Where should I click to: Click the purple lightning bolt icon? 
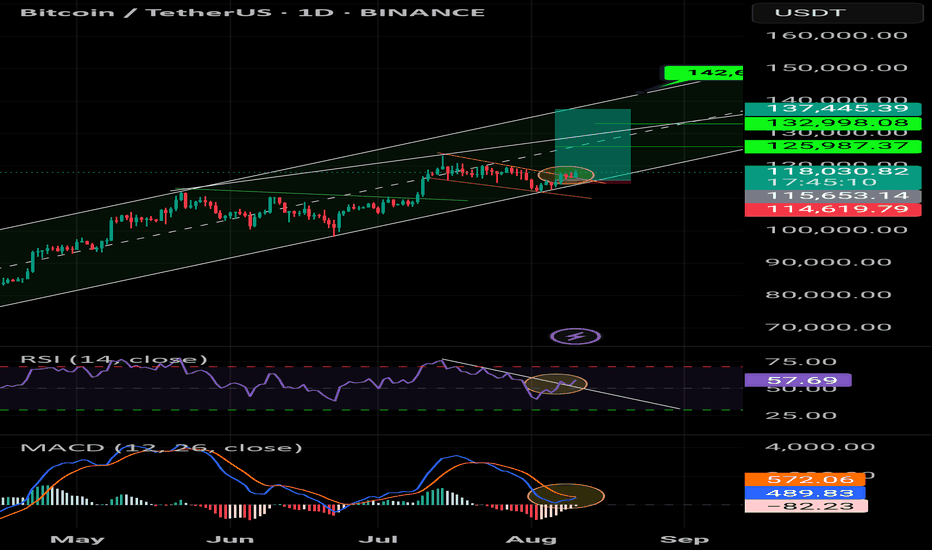tap(575, 337)
